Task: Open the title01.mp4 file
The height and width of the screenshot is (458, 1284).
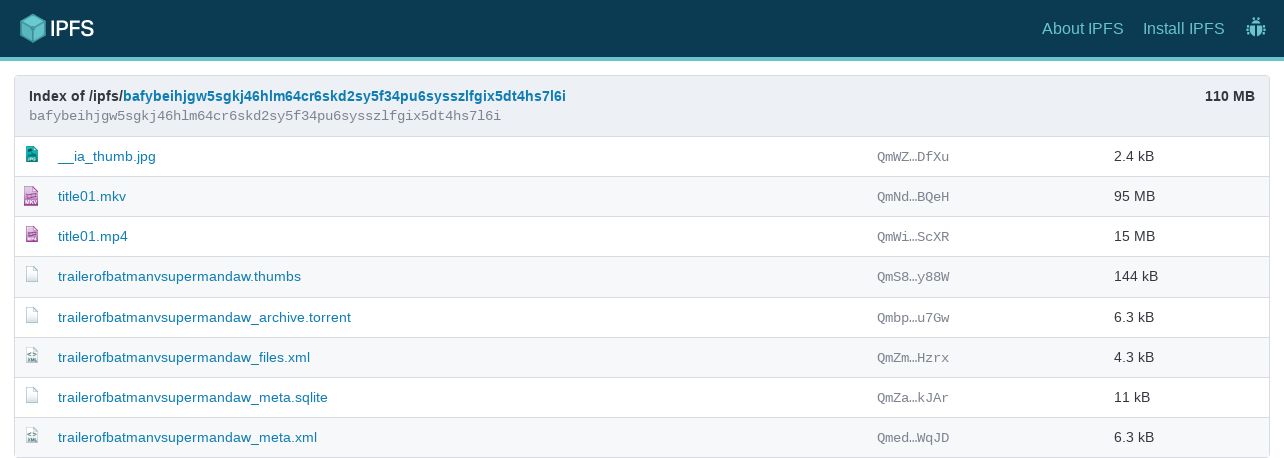Action: tap(93, 236)
